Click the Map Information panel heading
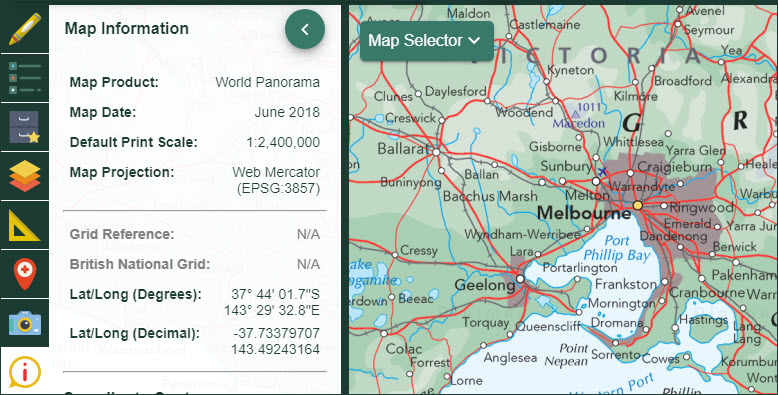The image size is (778, 395). click(127, 29)
